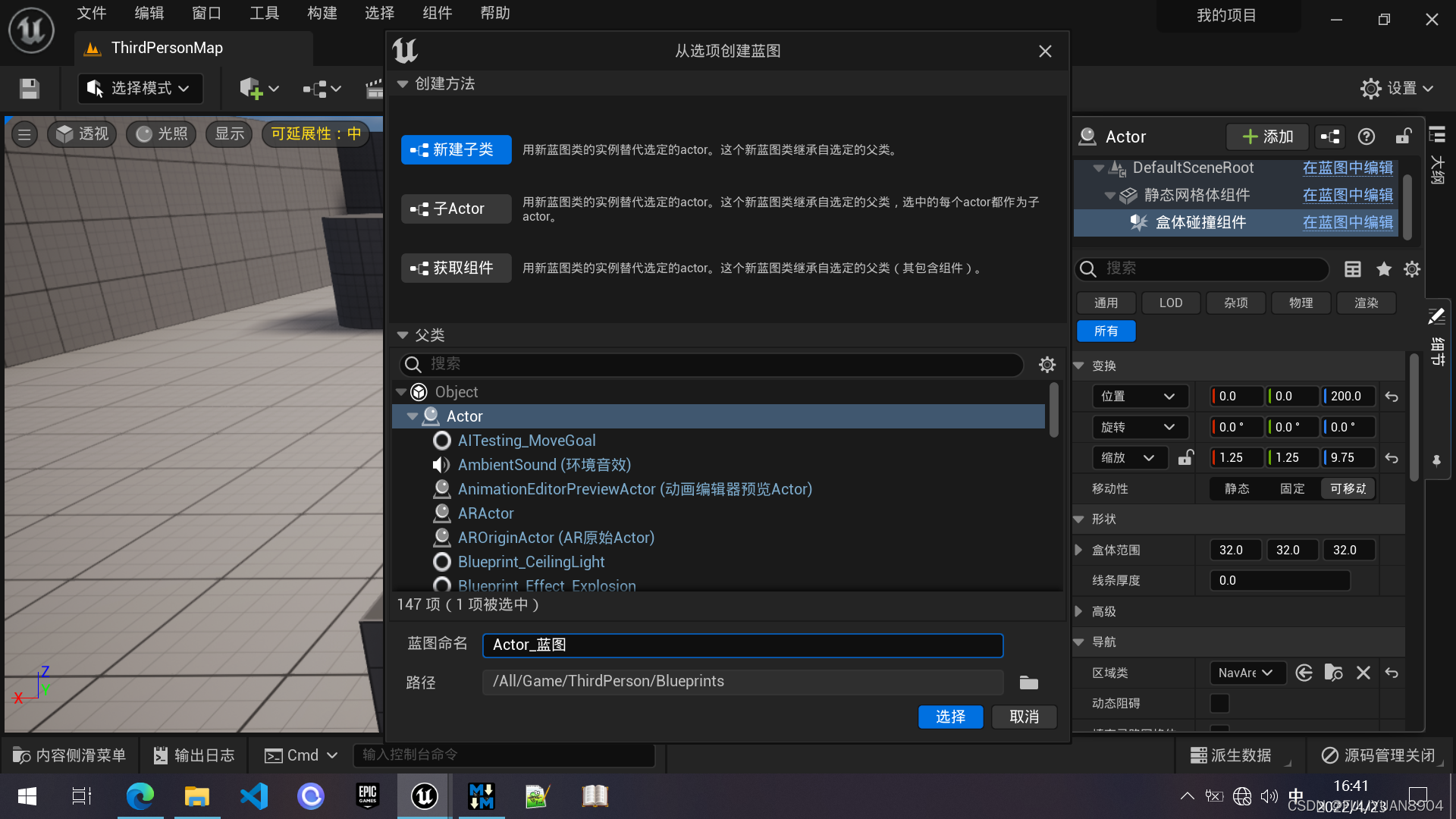Launch Epic Games from the taskbar
Screen dimensions: 1456x819
coord(368,795)
